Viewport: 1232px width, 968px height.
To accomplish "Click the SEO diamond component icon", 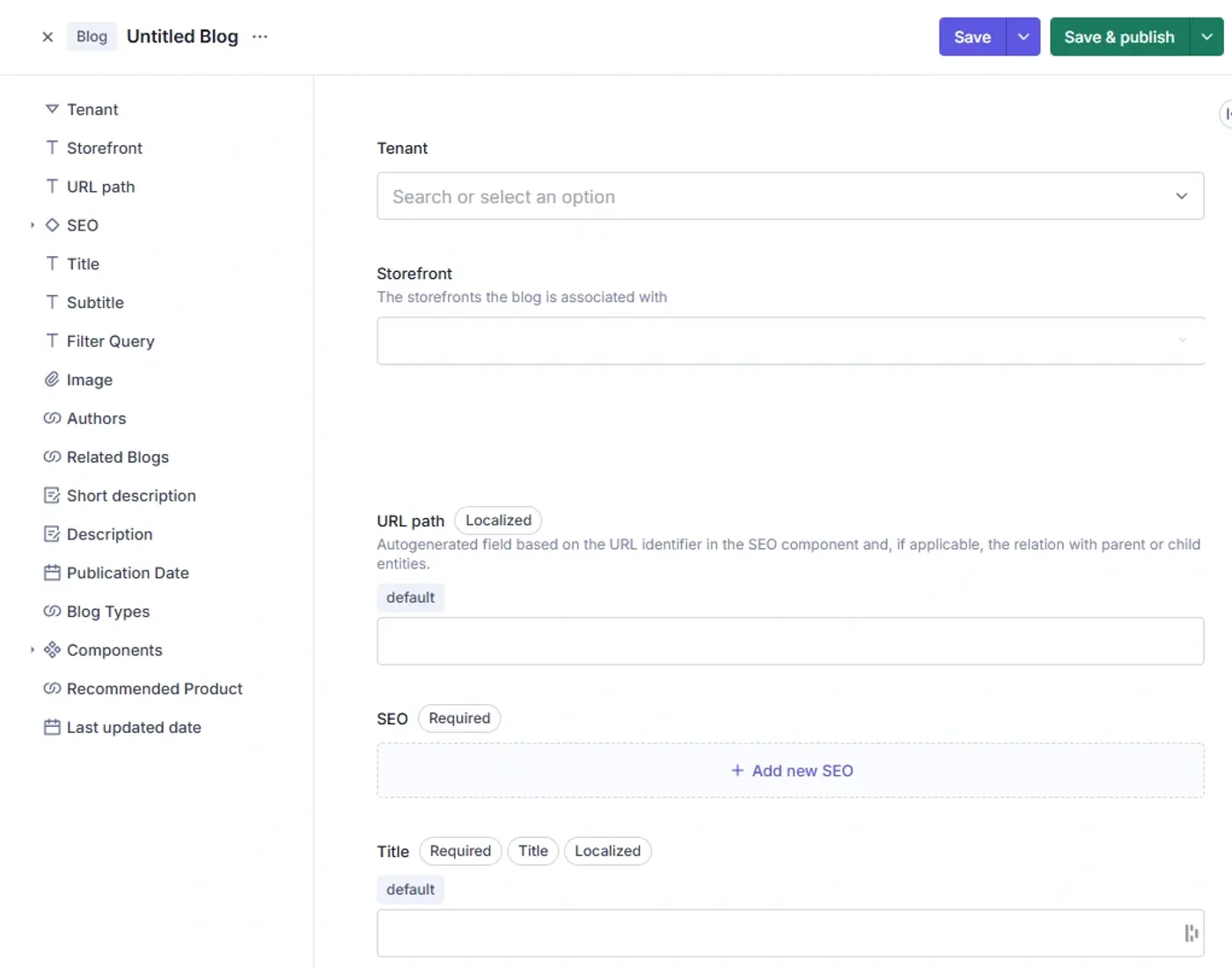I will point(52,225).
